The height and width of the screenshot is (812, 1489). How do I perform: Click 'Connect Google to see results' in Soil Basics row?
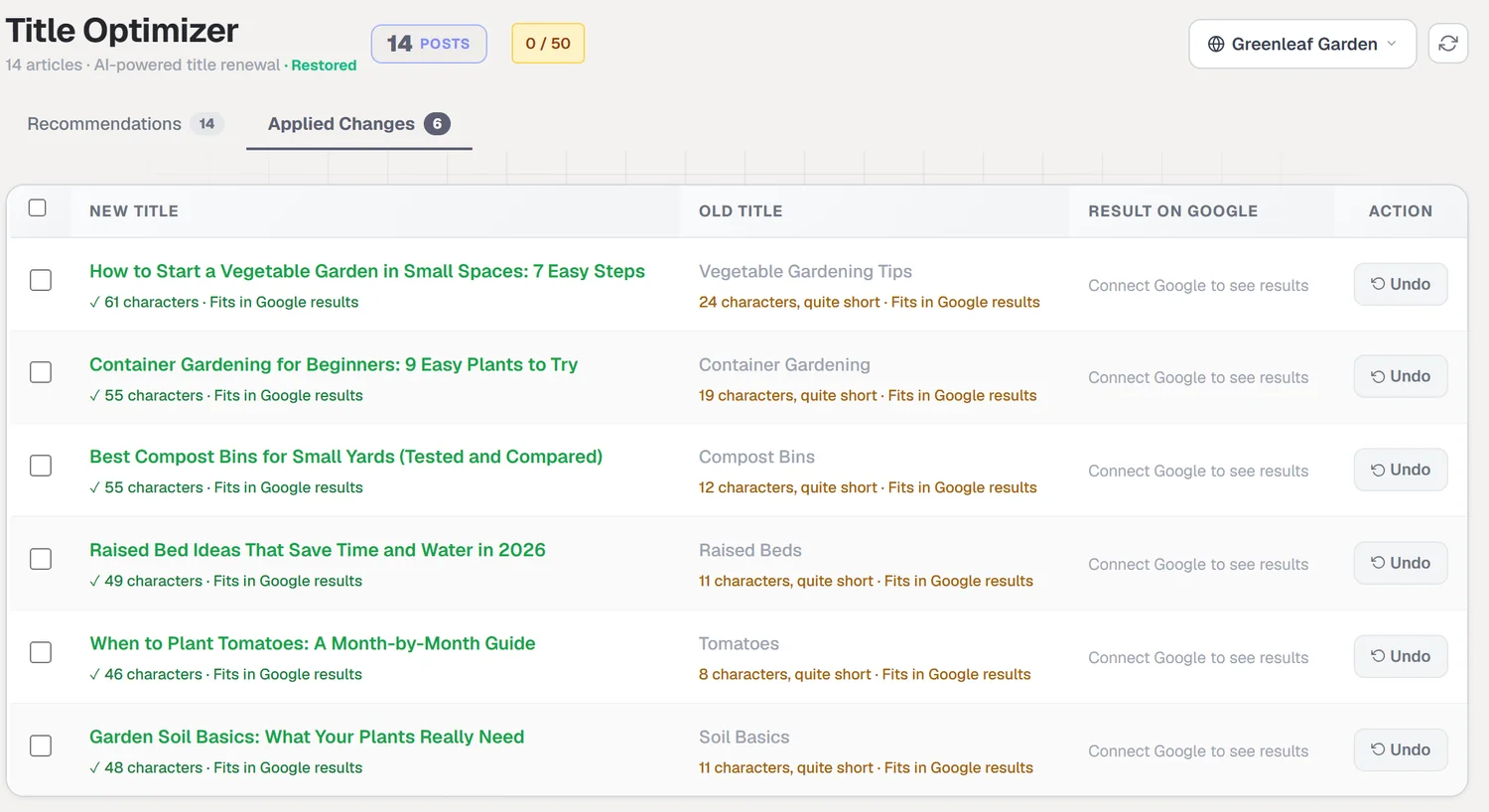(x=1198, y=750)
